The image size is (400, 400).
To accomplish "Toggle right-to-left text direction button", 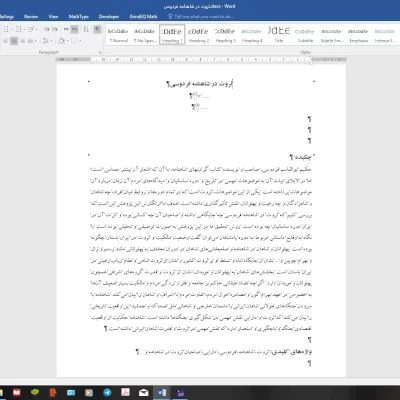I will pos(75,29).
